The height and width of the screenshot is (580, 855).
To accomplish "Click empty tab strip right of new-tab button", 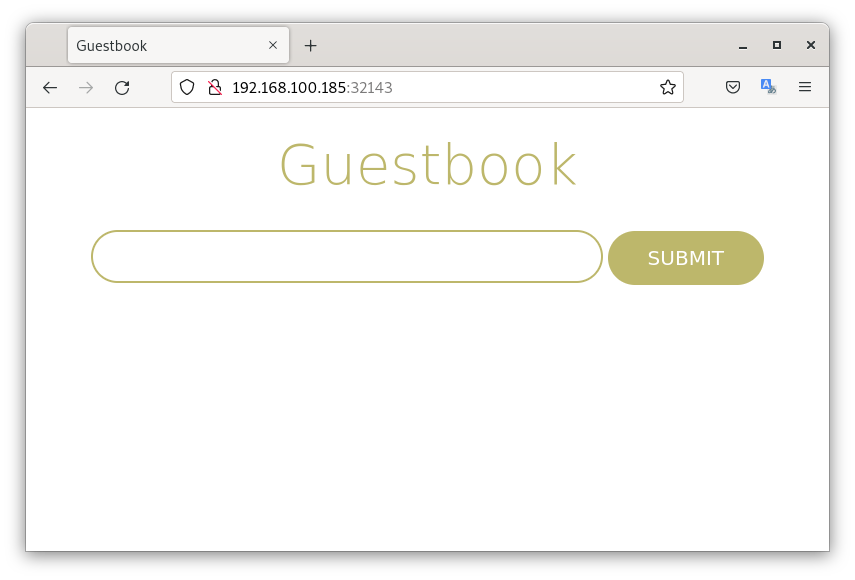I will pos(520,46).
